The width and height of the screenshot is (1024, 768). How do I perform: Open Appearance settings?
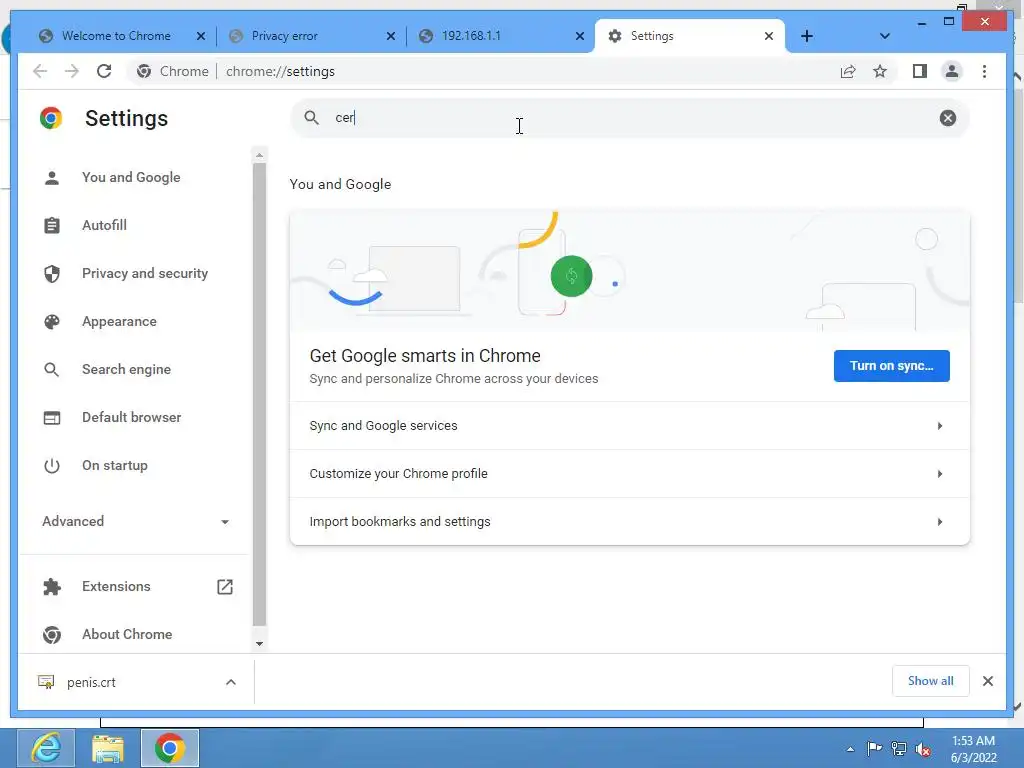coord(120,321)
